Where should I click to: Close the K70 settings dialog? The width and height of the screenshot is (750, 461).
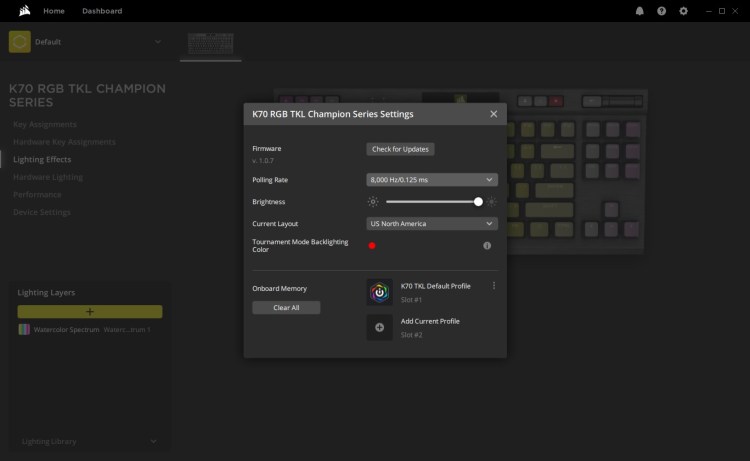tap(493, 114)
